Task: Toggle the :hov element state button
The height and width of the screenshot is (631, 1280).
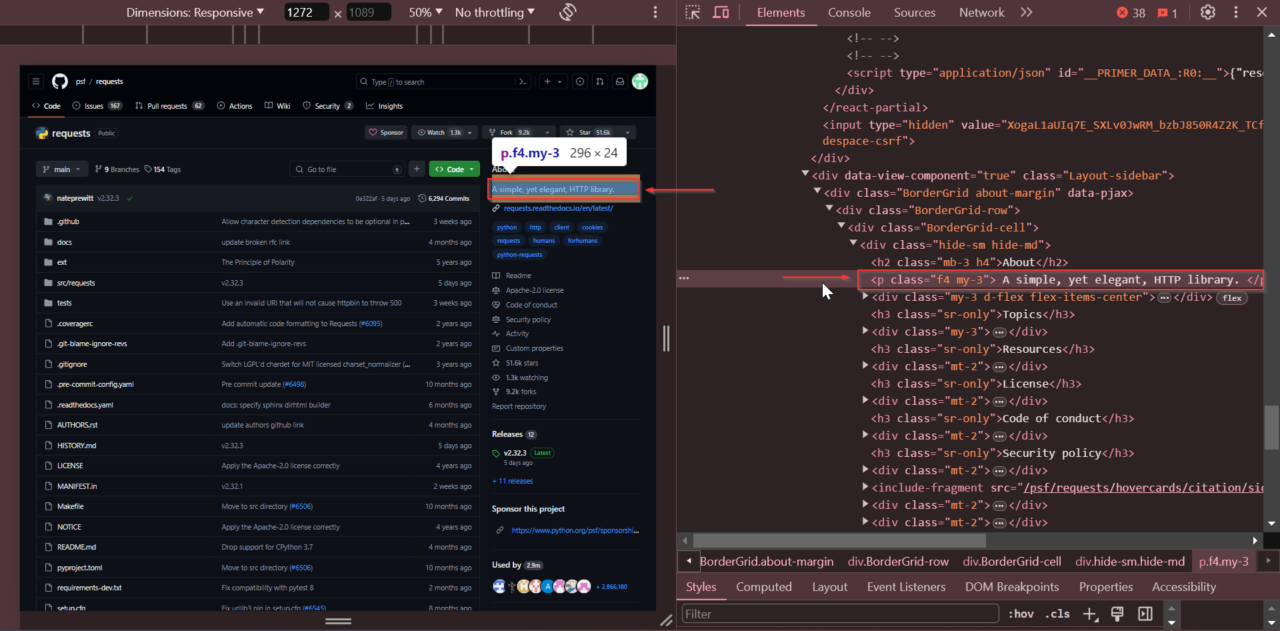Action: click(x=1021, y=614)
